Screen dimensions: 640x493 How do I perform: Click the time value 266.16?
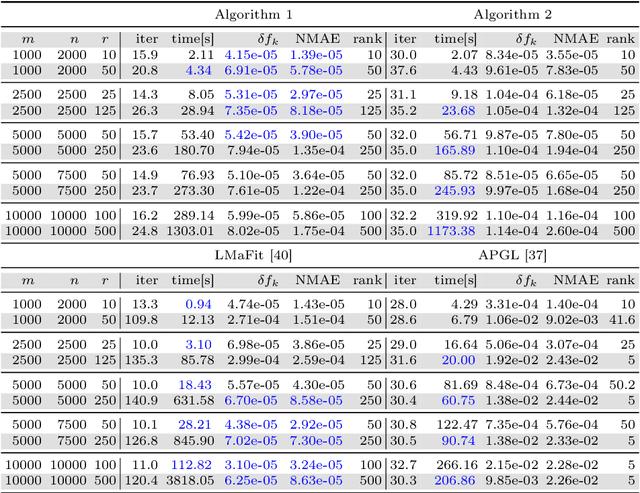point(457,465)
